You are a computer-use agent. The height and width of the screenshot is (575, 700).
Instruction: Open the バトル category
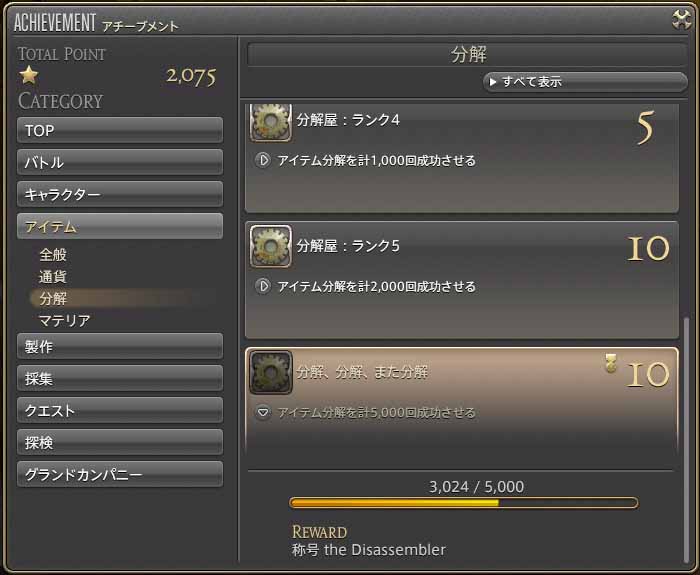120,162
